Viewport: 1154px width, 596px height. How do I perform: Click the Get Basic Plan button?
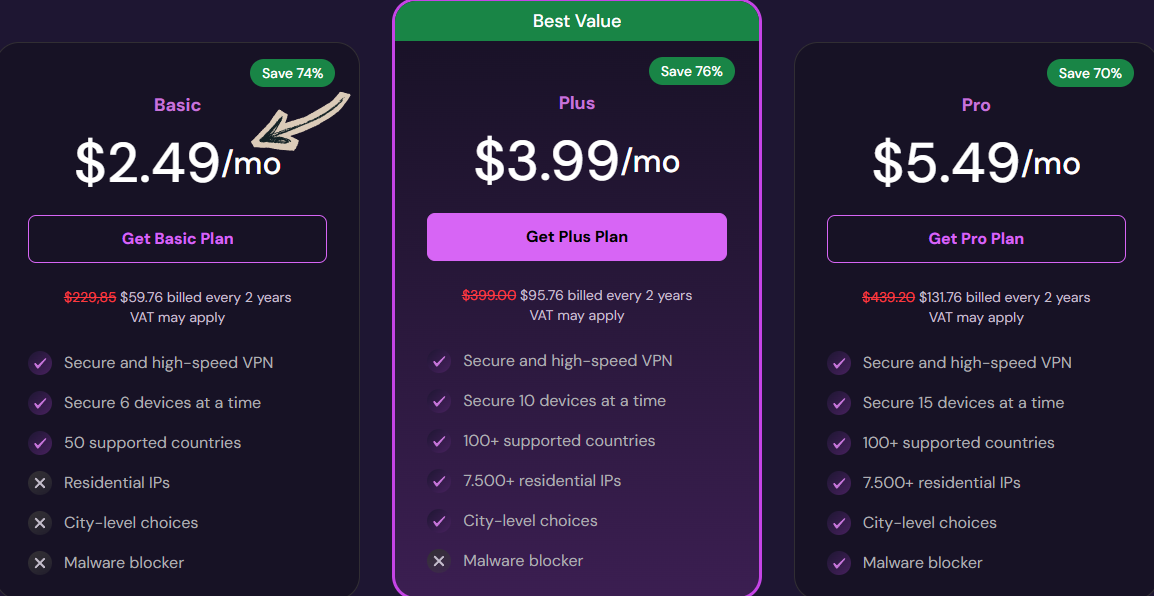pyautogui.click(x=177, y=238)
